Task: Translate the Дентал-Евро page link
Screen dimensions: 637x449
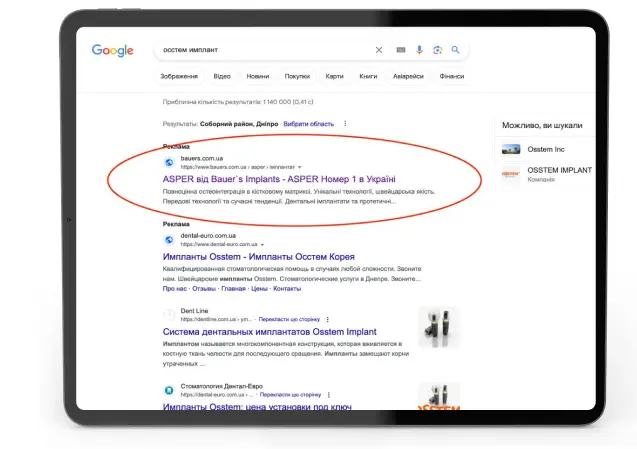Action: click(x=290, y=395)
